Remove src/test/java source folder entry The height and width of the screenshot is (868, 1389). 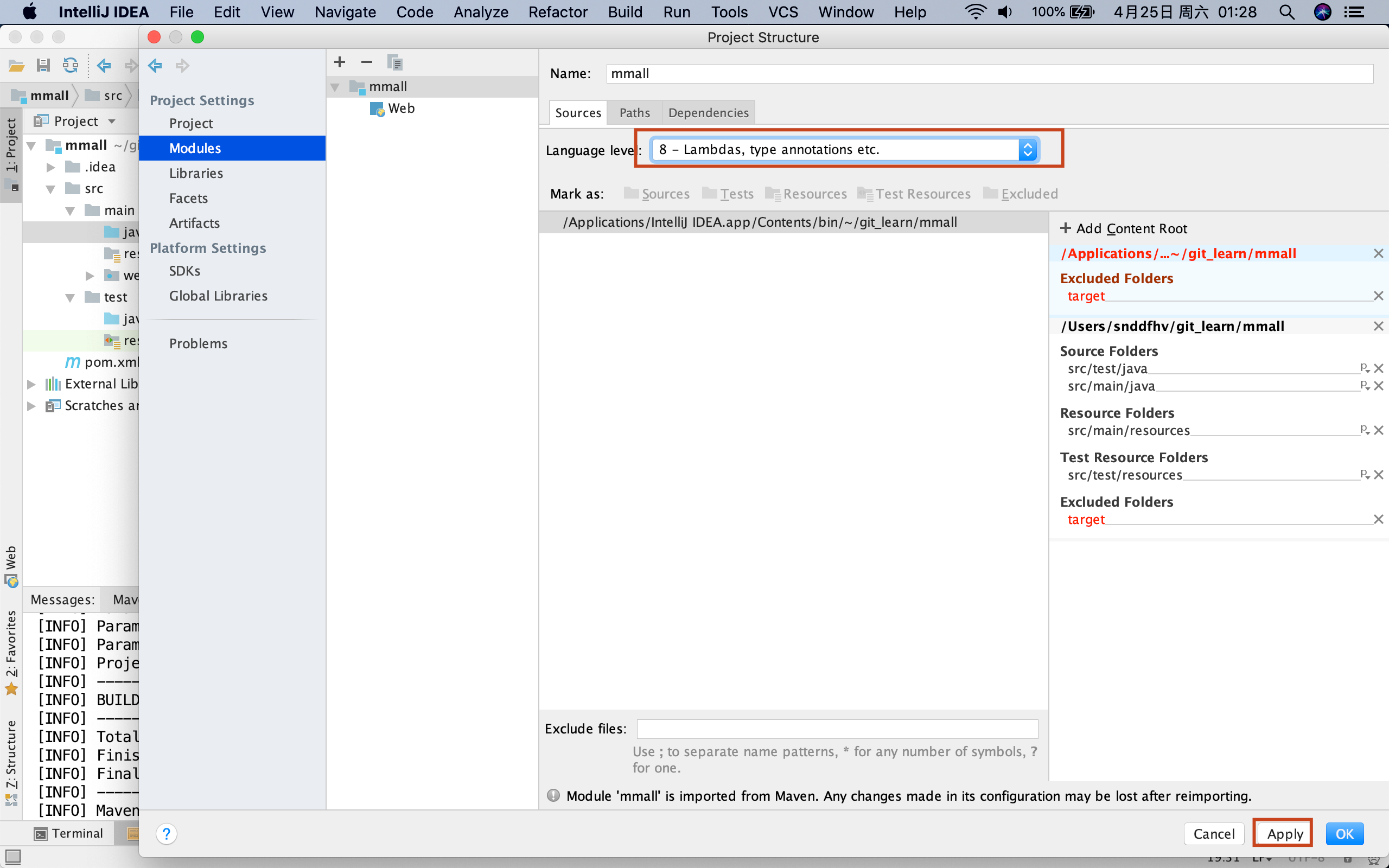(x=1378, y=368)
